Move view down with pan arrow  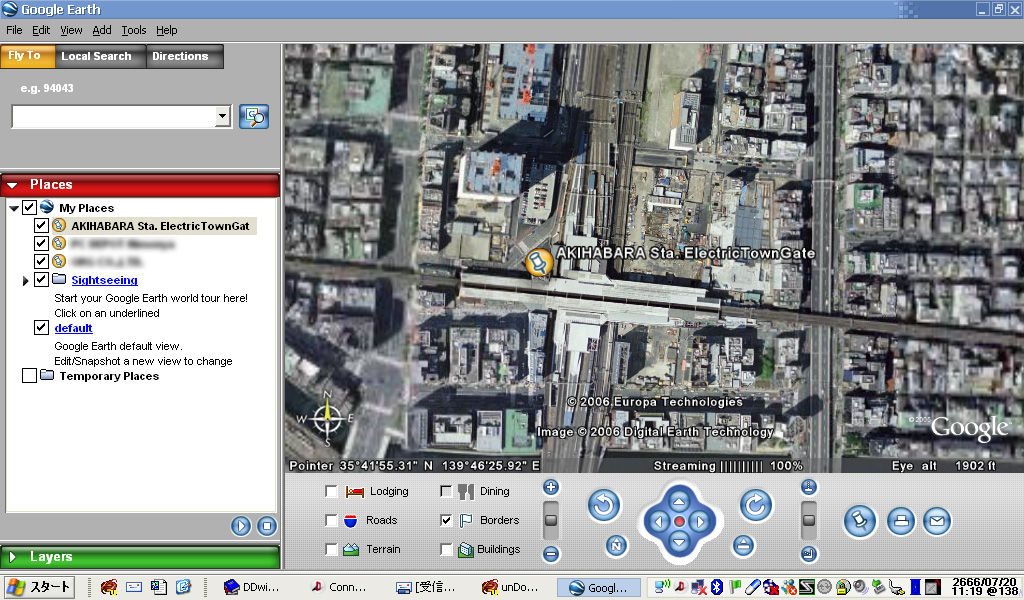(679, 542)
